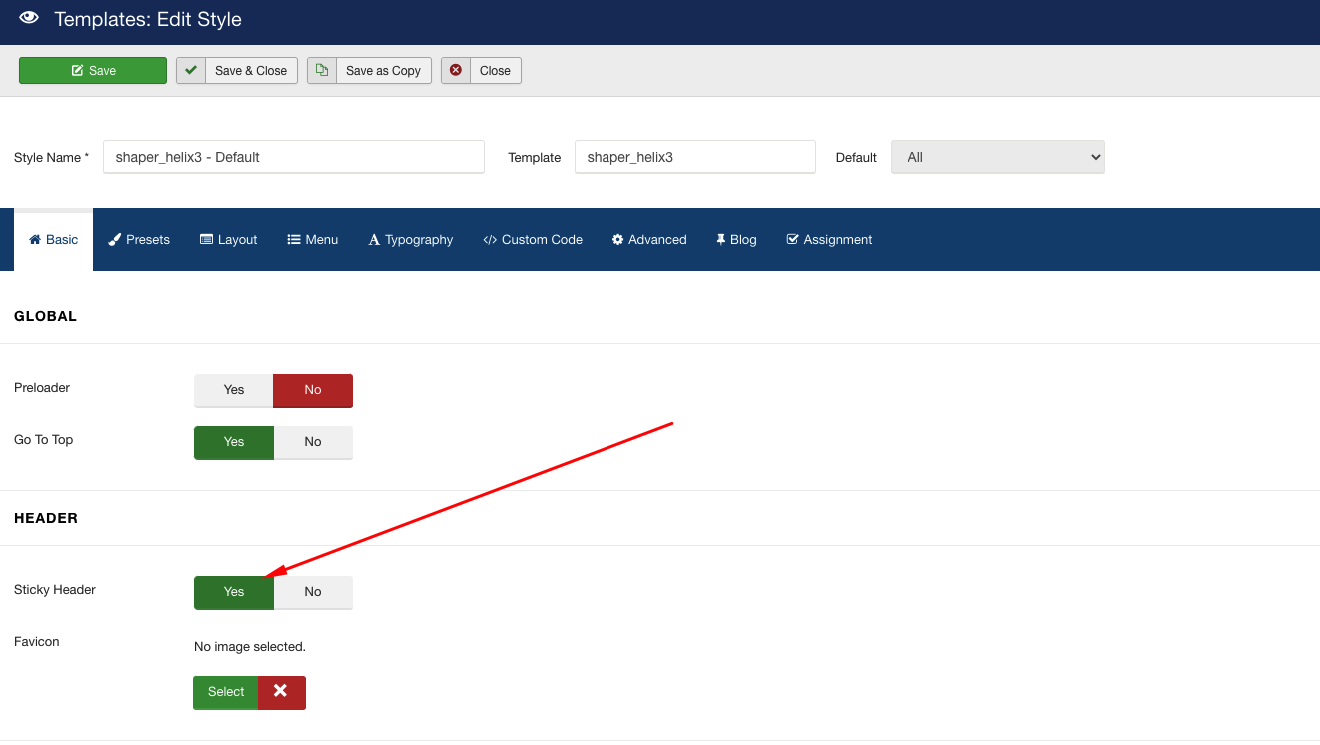Click the eye icon beside Templates title
Screen dimensions: 1320x745
point(29,18)
